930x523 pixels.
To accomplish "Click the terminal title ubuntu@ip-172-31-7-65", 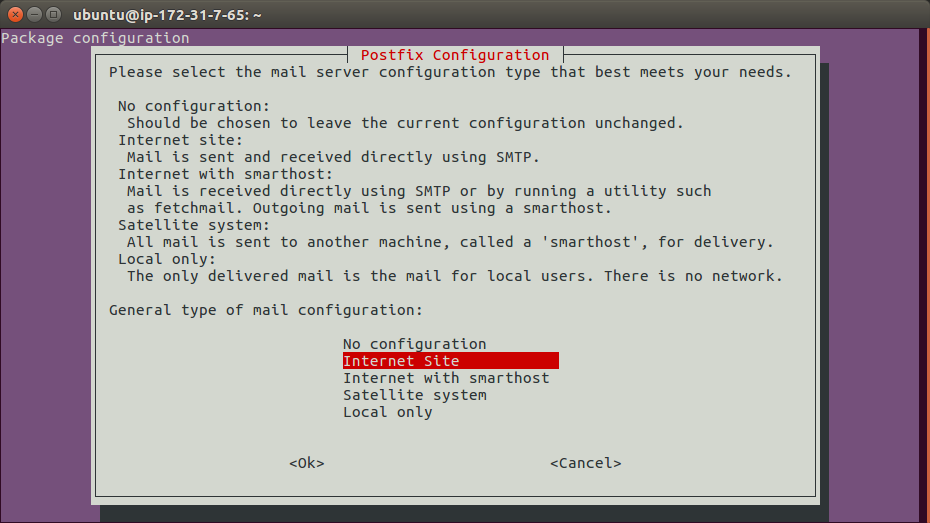I will coord(167,15).
